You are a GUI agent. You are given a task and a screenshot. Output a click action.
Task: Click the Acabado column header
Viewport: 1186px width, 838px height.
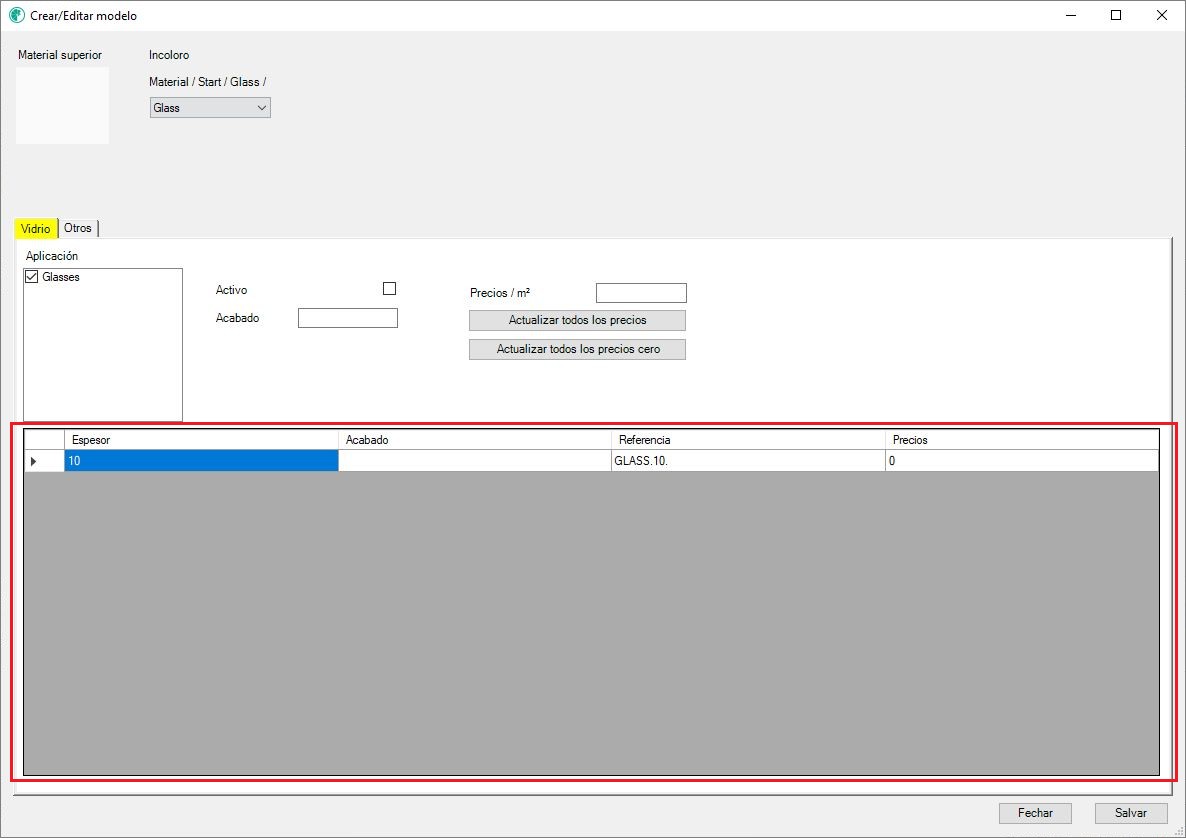[475, 440]
